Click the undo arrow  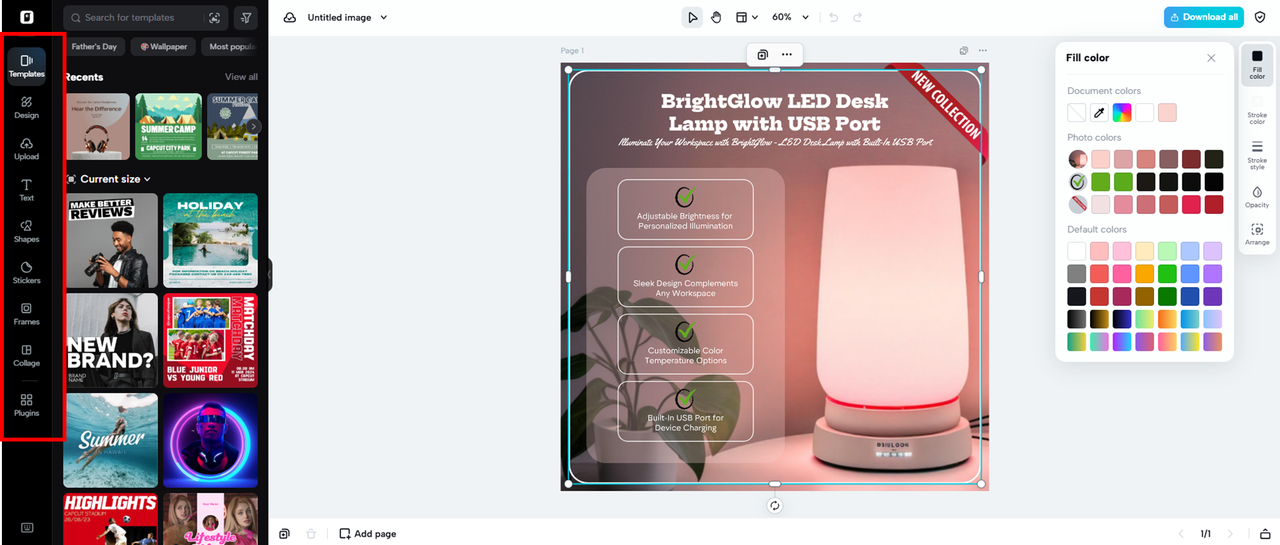(833, 17)
